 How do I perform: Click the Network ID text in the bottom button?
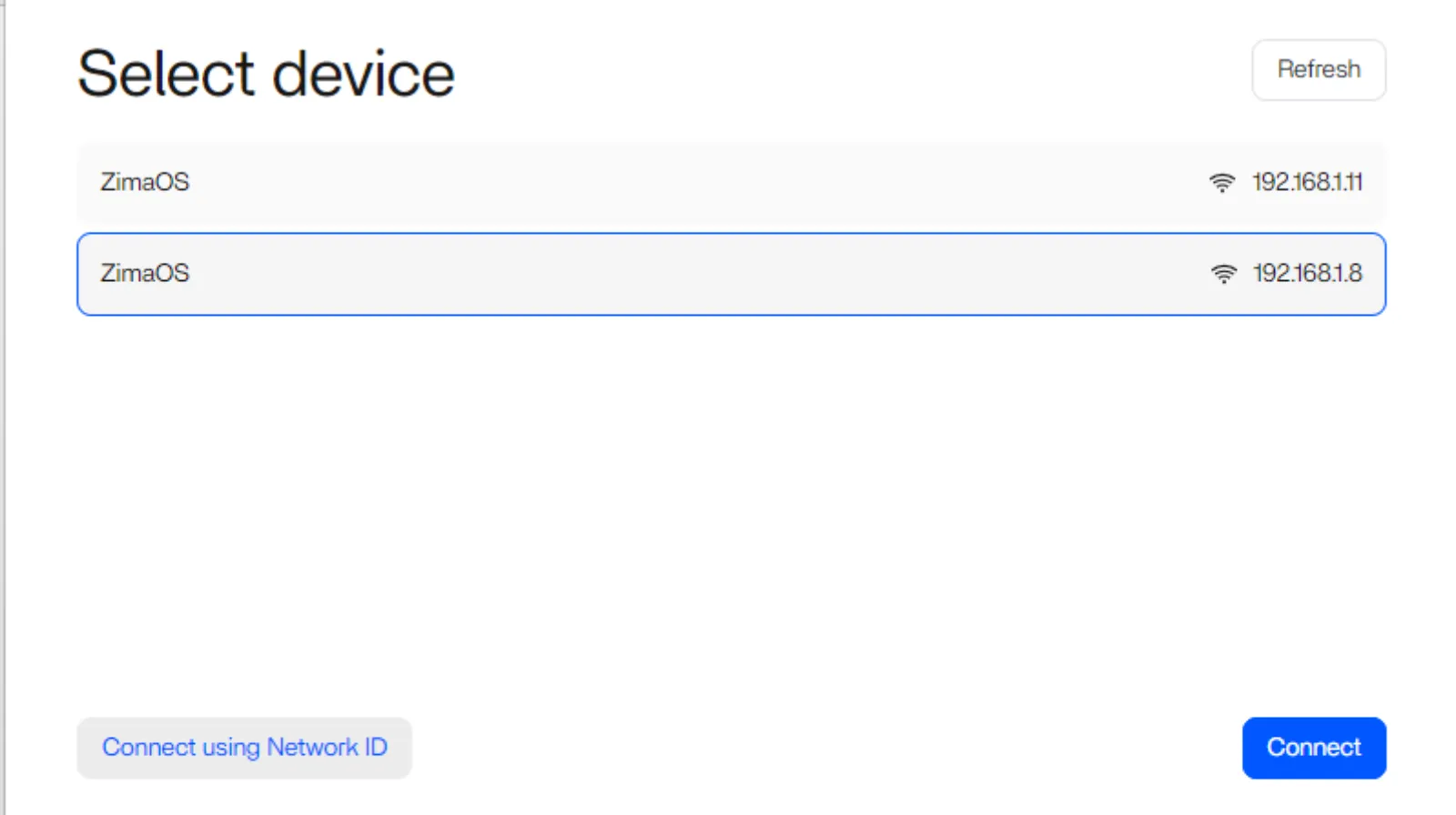[328, 748]
